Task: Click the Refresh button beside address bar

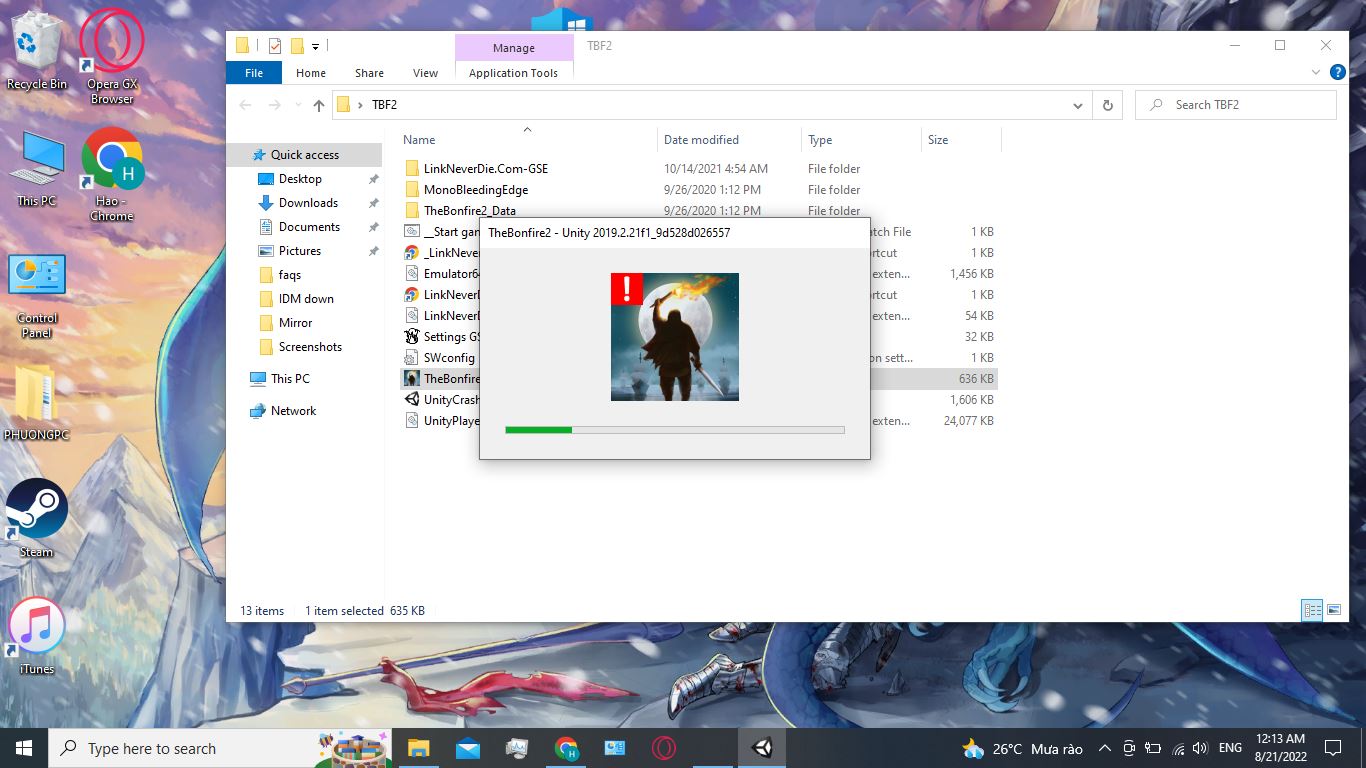Action: (1107, 105)
